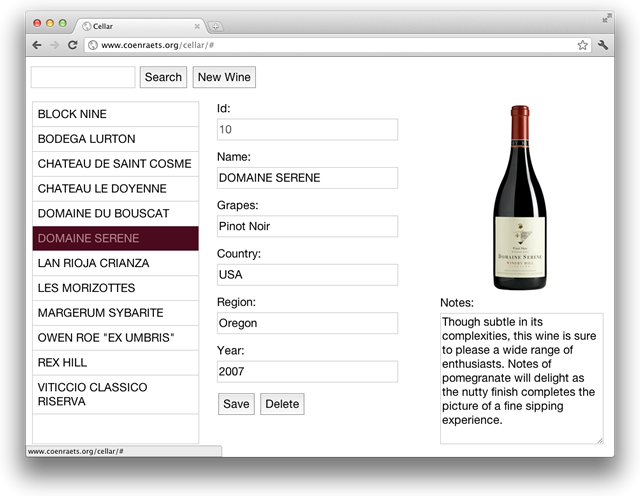Select OWEN ROE "EX UMBRIS" entry
640x496 pixels.
116,338
